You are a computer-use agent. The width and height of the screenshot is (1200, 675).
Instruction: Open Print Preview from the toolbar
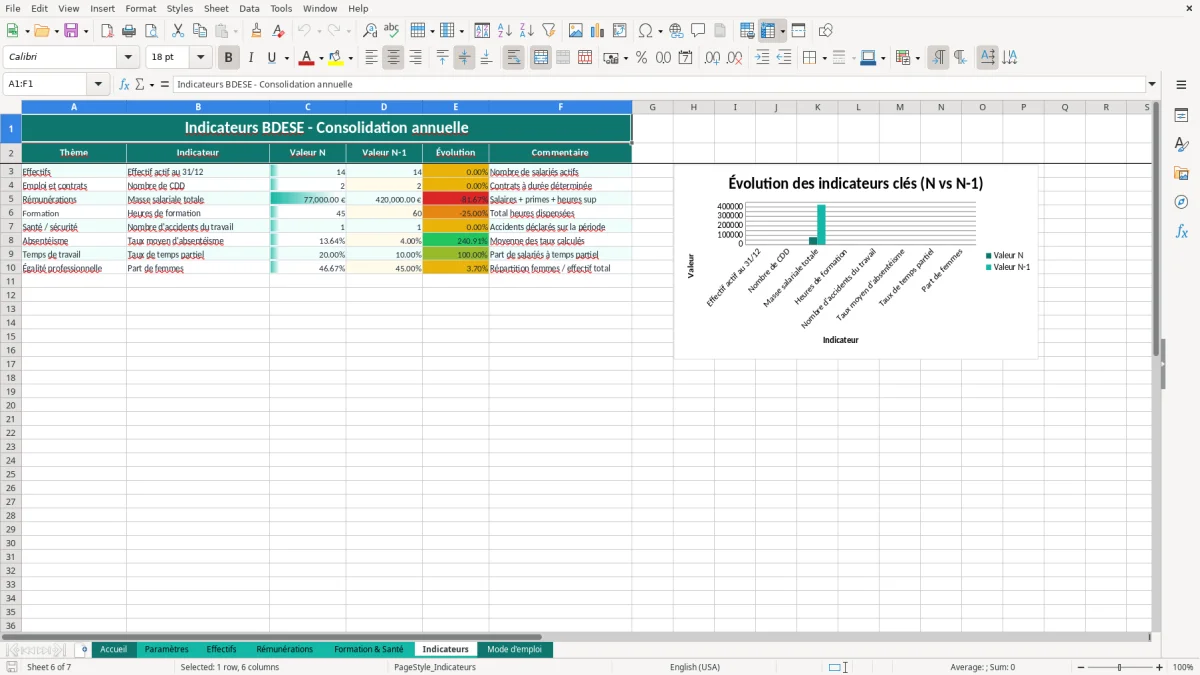(150, 31)
